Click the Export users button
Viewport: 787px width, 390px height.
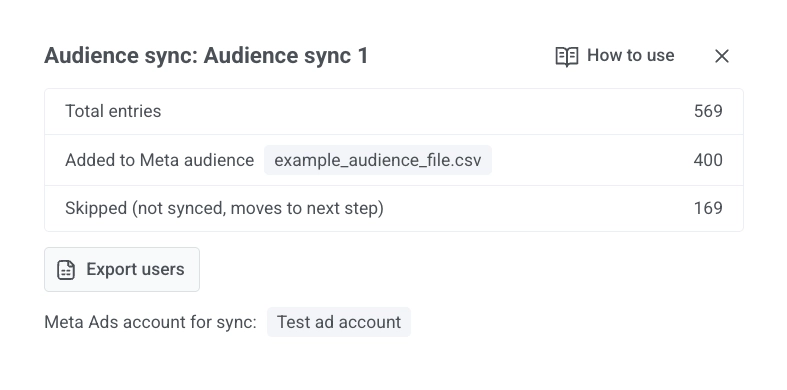pyautogui.click(x=122, y=270)
